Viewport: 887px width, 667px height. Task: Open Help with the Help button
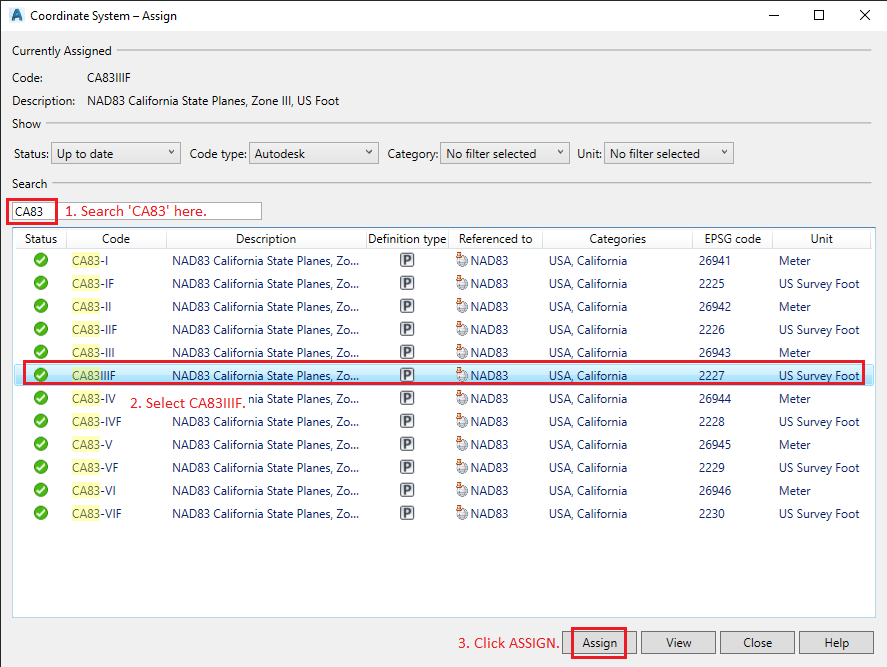coord(836,643)
